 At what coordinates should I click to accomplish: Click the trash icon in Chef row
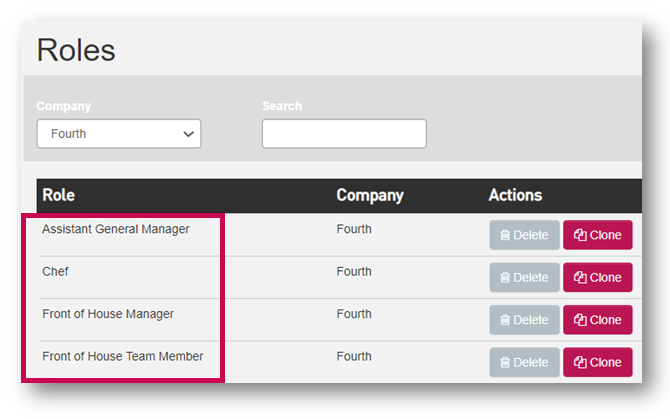point(505,278)
